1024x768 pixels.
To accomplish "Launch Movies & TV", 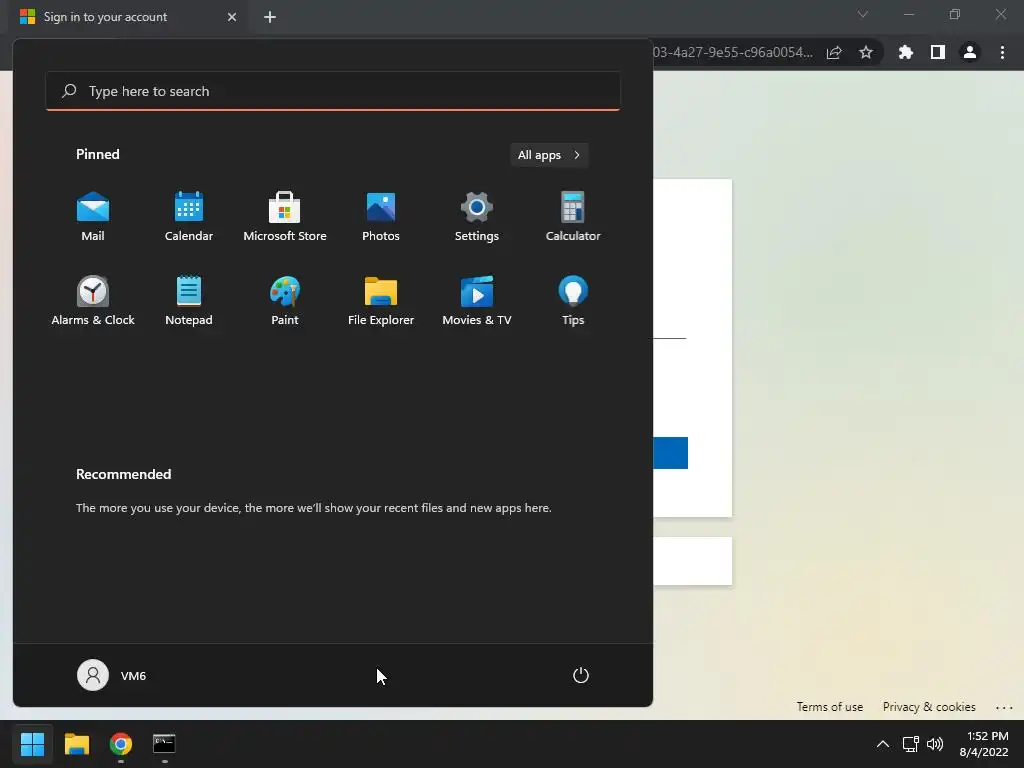I will tap(477, 301).
